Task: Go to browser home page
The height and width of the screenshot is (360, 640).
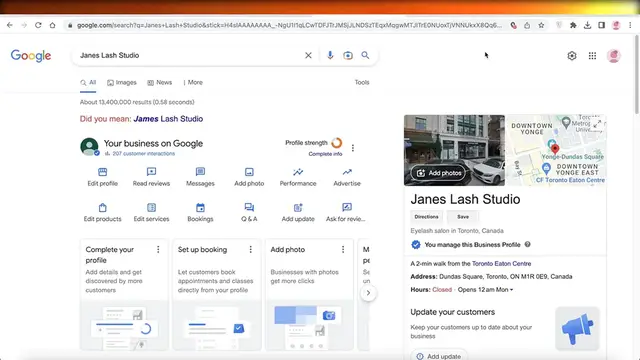Action: [x=52, y=25]
